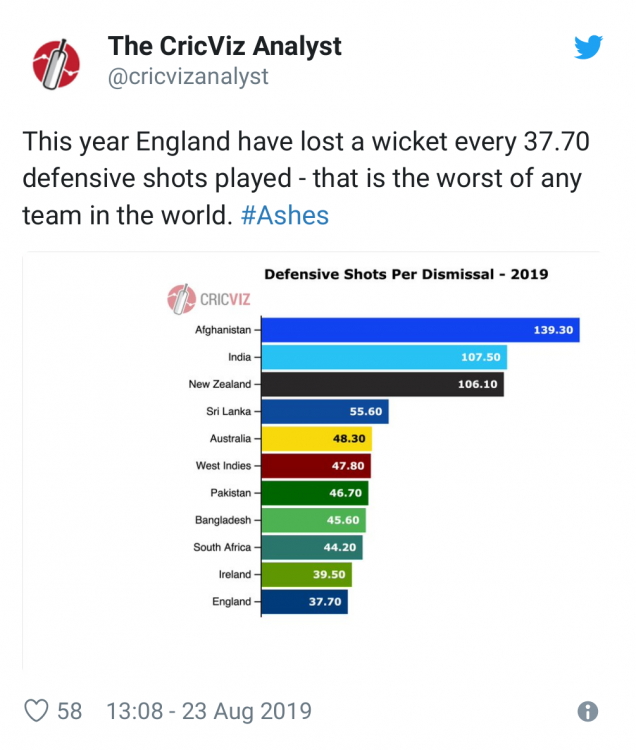The width and height of the screenshot is (636, 750).
Task: Select the Australia 48.30 yellow bar
Action: pyautogui.click(x=316, y=438)
